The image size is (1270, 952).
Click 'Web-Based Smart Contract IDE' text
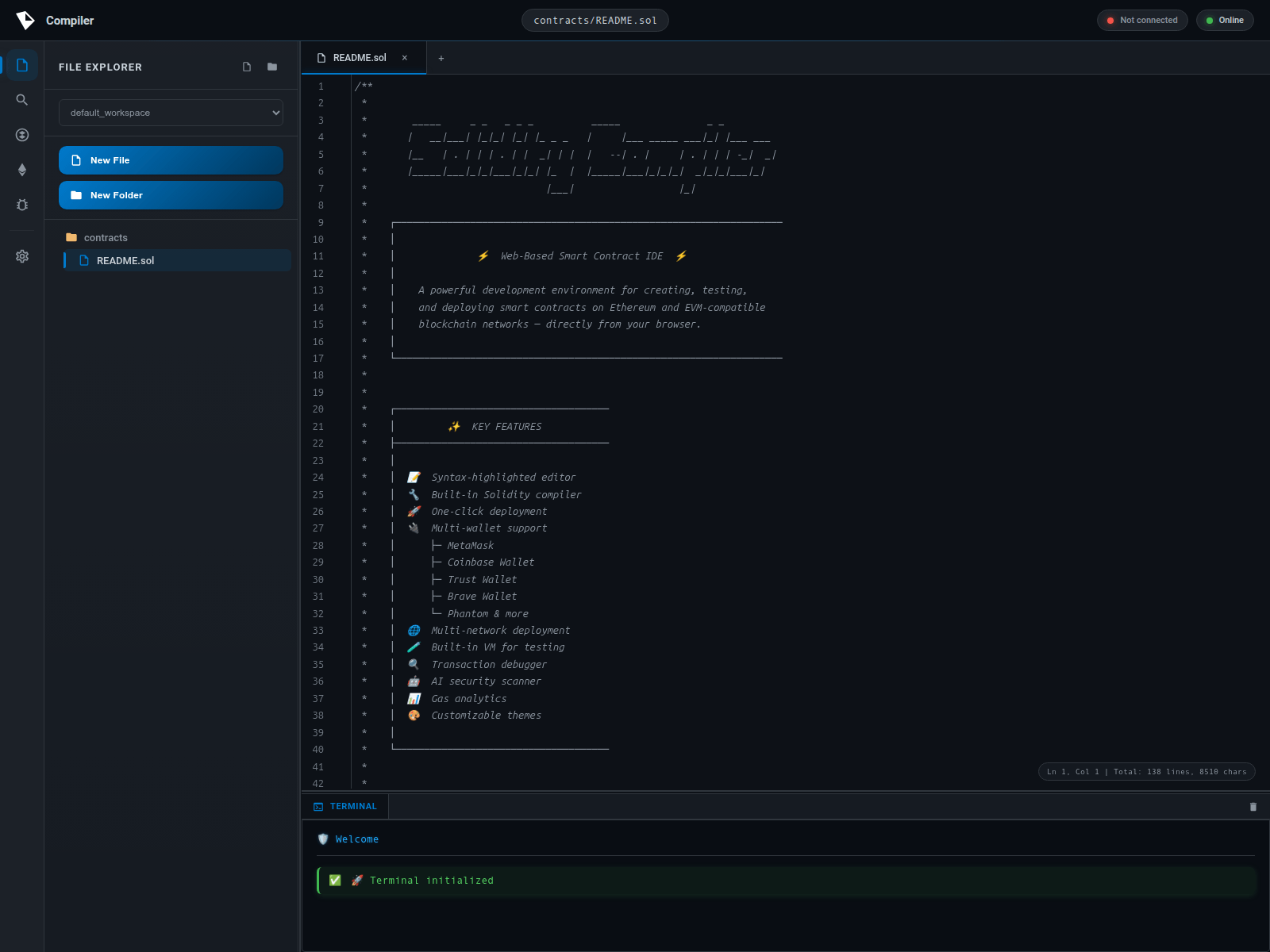tap(581, 256)
